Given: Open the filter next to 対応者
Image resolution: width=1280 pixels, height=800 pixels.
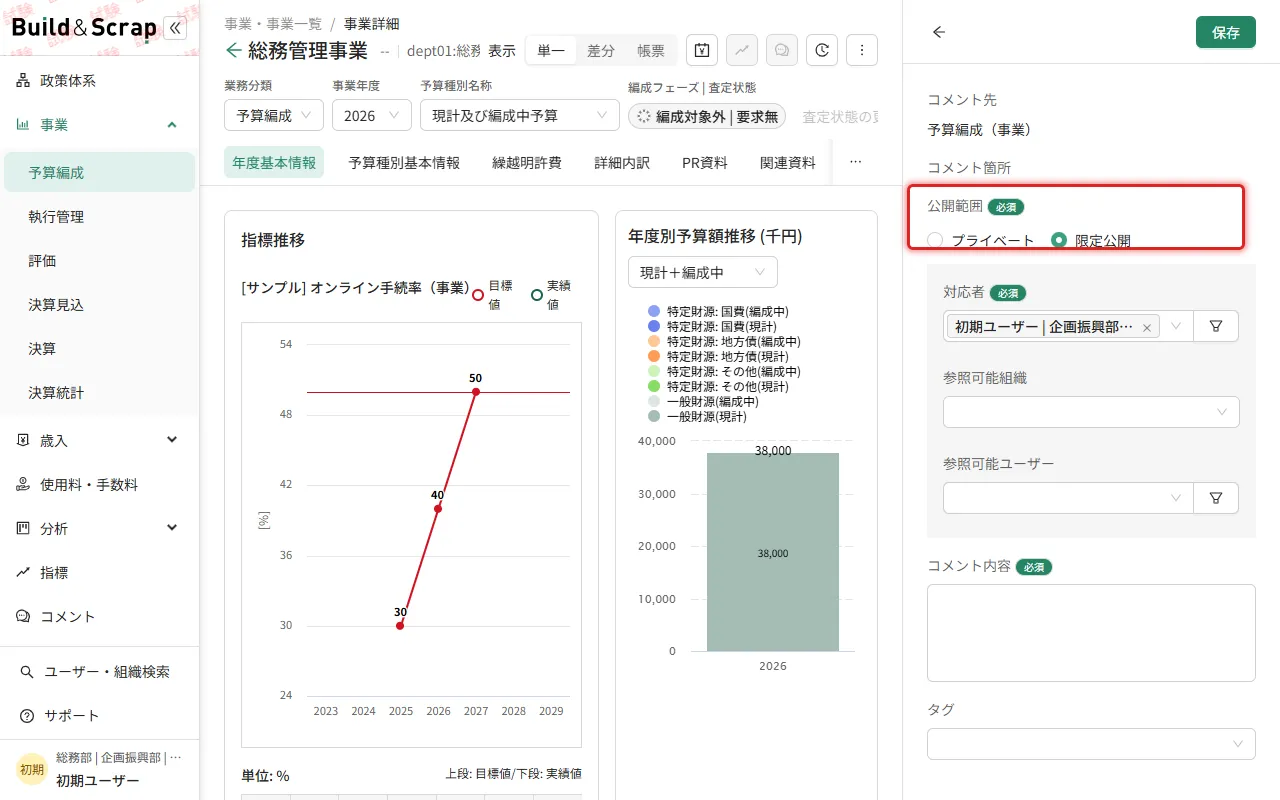Looking at the screenshot, I should (x=1216, y=326).
